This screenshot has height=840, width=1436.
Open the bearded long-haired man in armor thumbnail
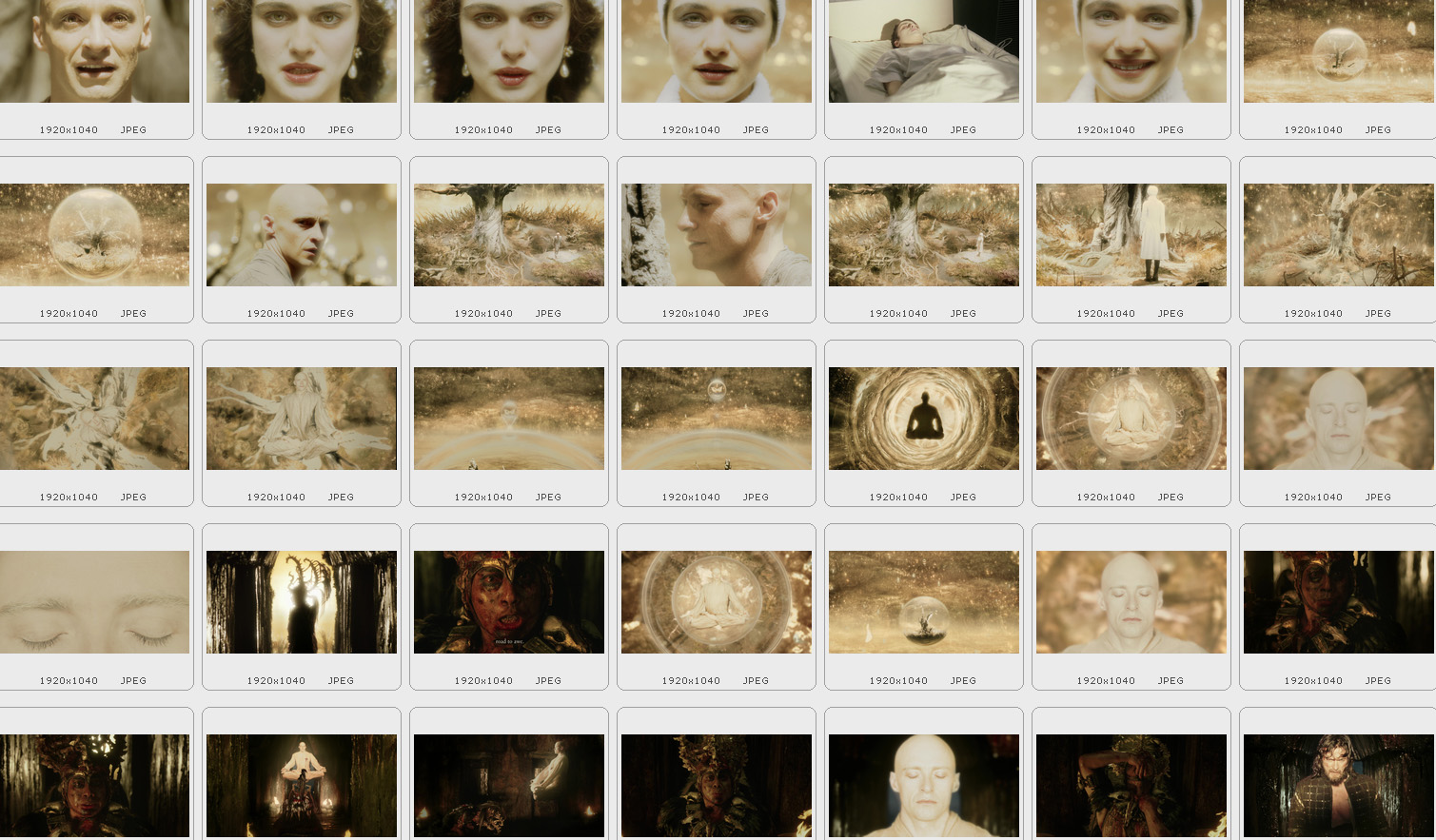[x=1338, y=786]
